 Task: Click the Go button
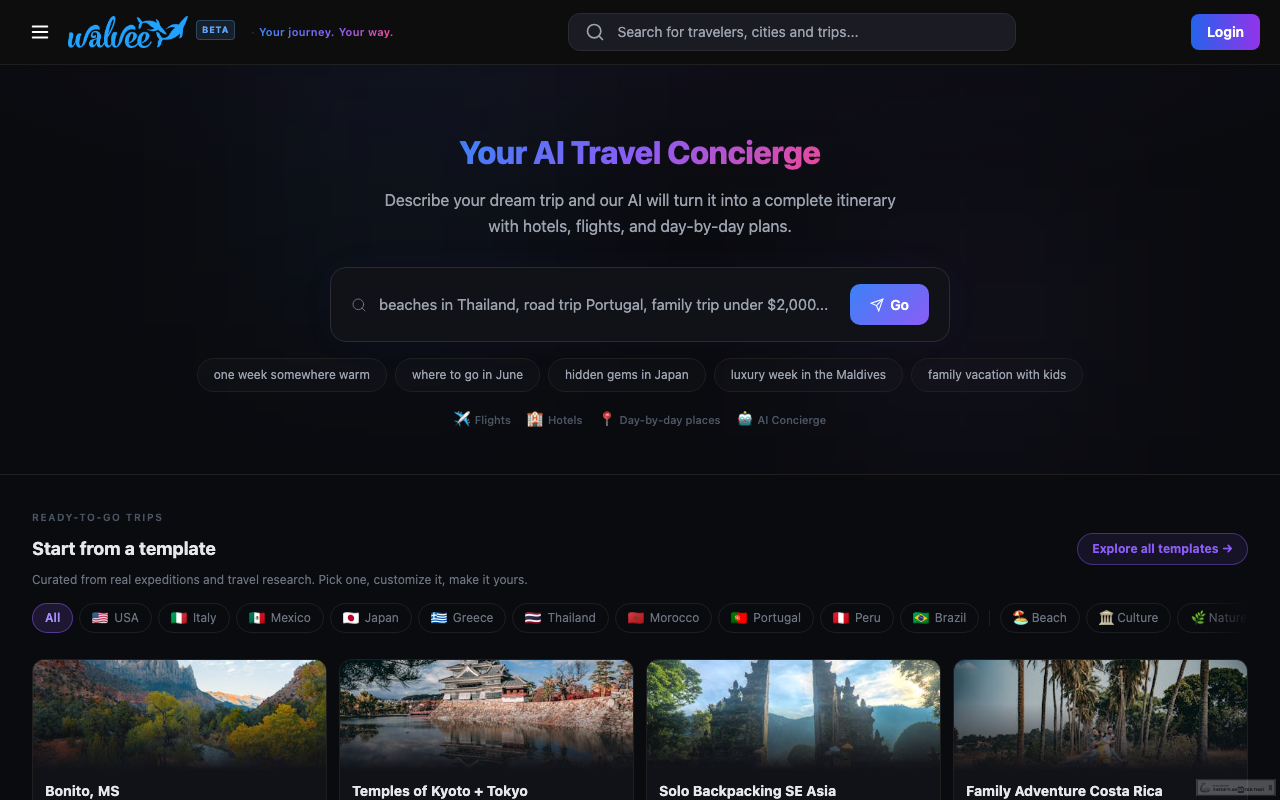tap(889, 305)
